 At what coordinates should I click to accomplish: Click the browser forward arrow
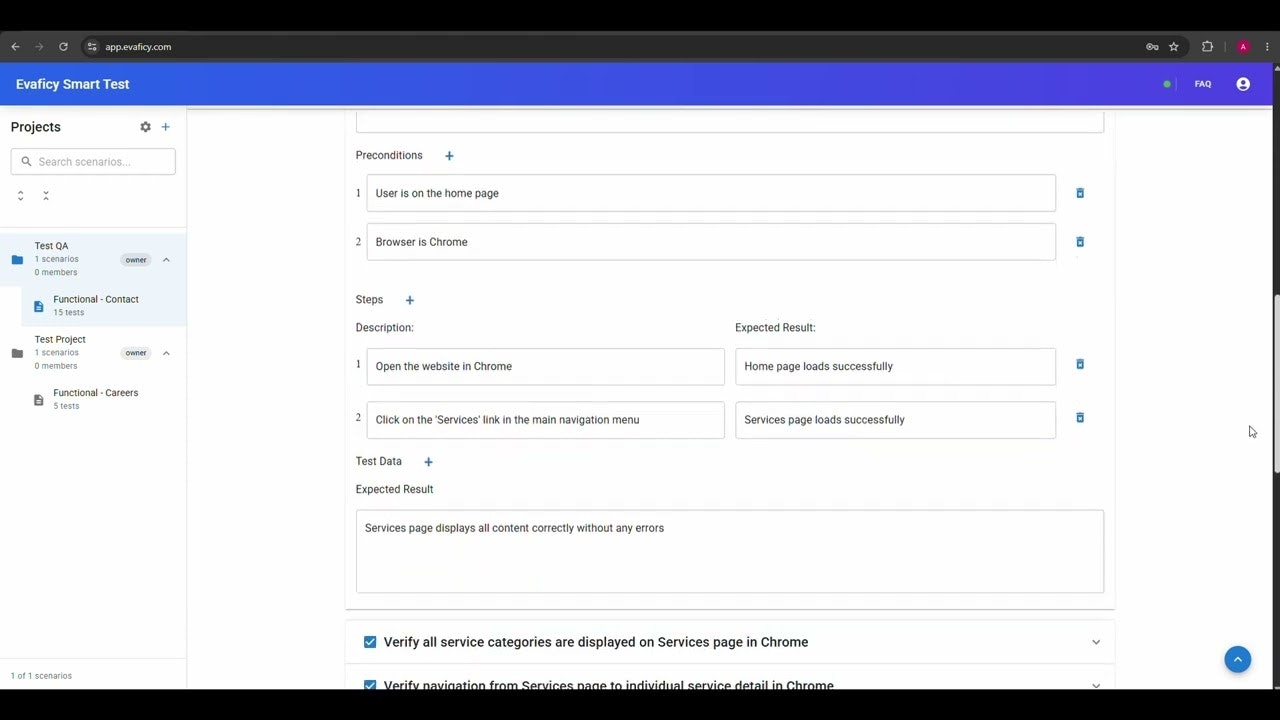[x=39, y=47]
